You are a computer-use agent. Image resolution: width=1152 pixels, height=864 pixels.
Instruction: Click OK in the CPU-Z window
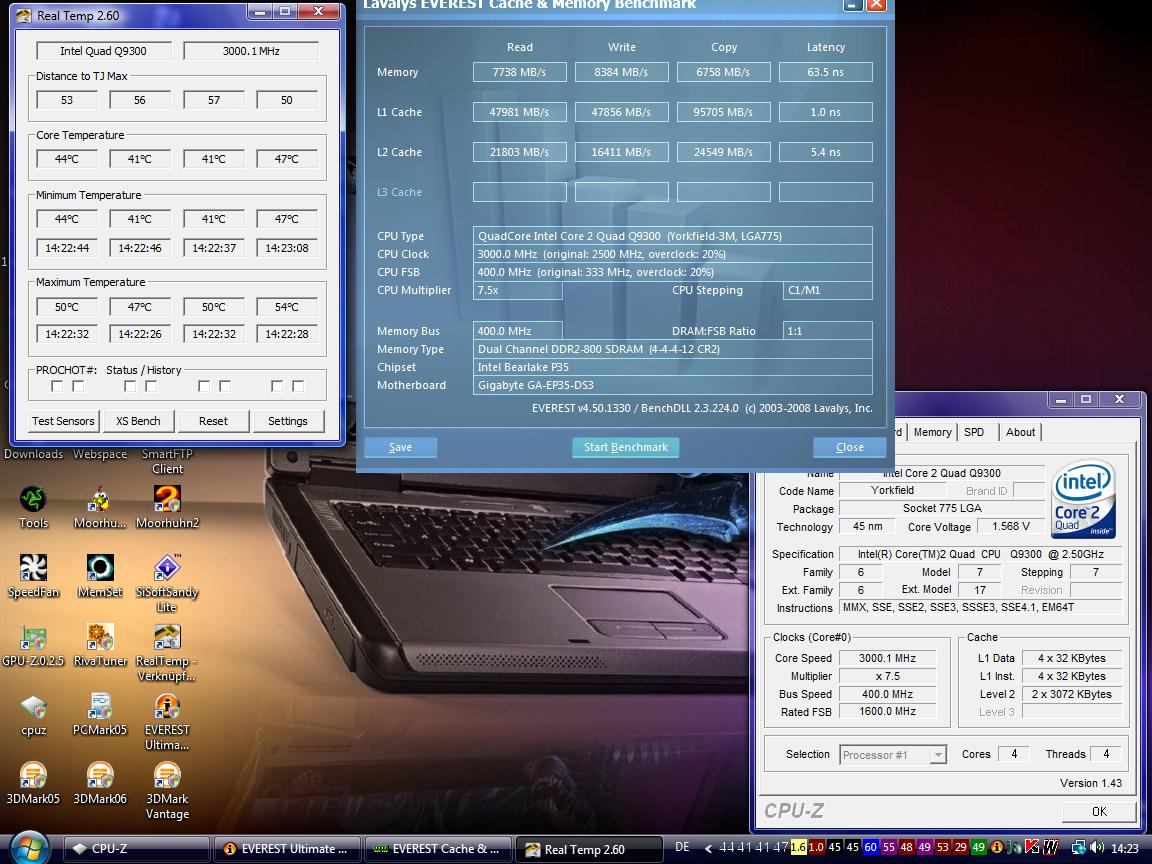1099,811
